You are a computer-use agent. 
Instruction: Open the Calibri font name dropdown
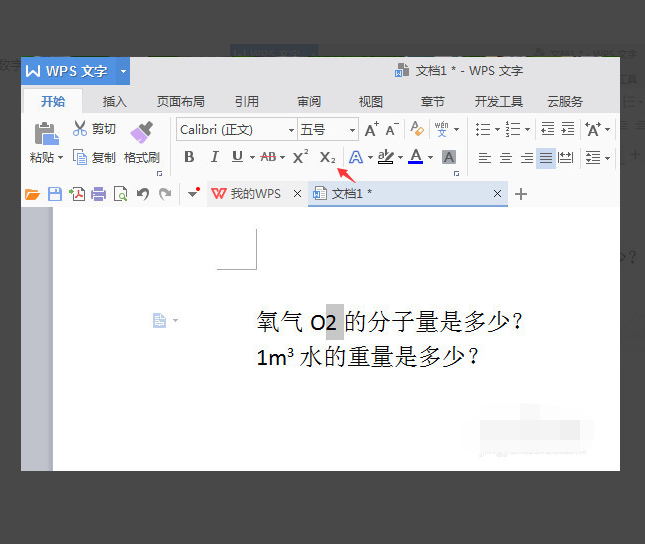291,130
